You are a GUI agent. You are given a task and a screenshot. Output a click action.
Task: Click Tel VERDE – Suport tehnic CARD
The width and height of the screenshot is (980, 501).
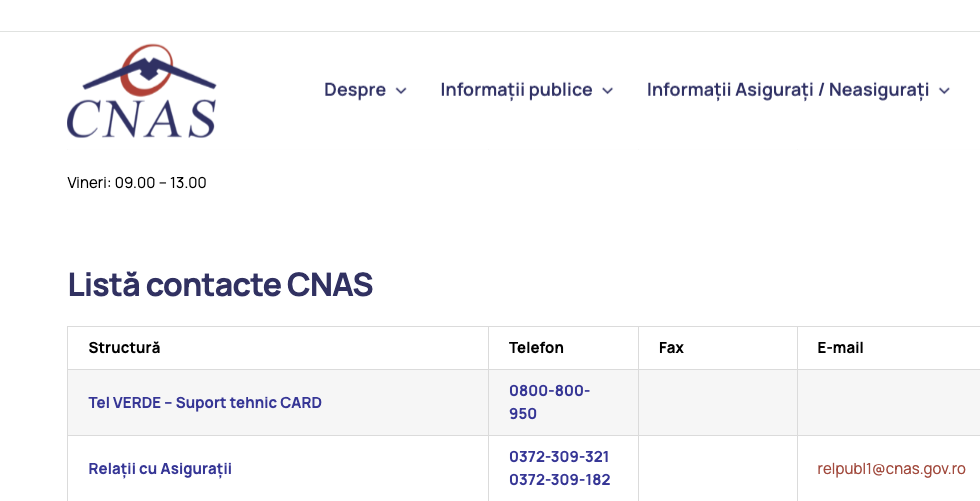point(205,403)
